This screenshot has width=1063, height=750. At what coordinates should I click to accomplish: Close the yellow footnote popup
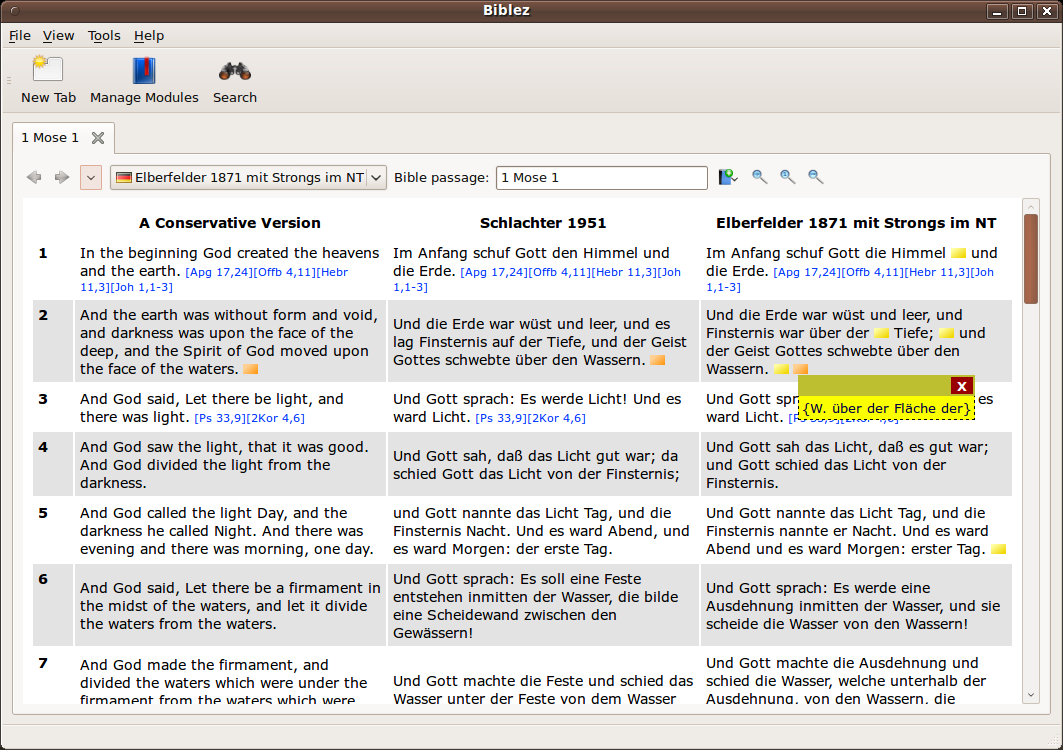(x=961, y=386)
